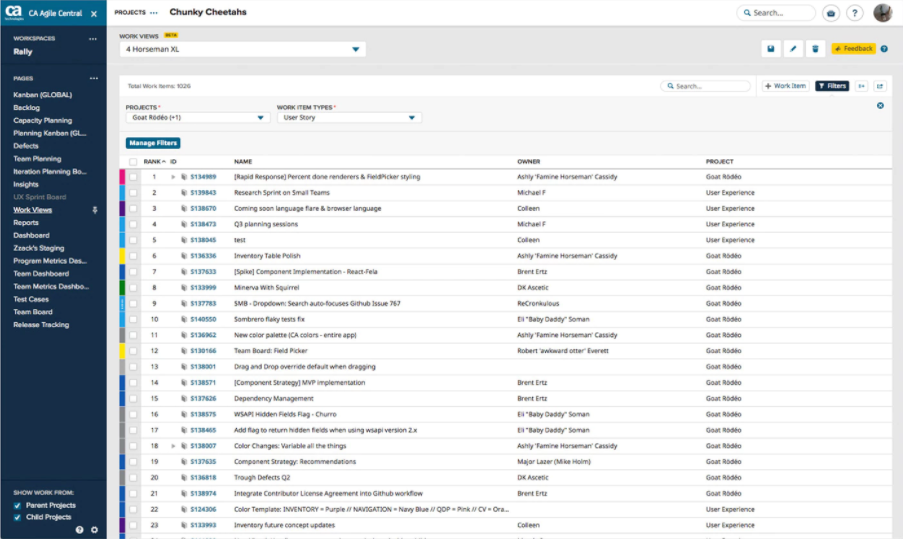Tick the checkbox for rank 1 row
This screenshot has width=903, height=539.
pyautogui.click(x=133, y=177)
